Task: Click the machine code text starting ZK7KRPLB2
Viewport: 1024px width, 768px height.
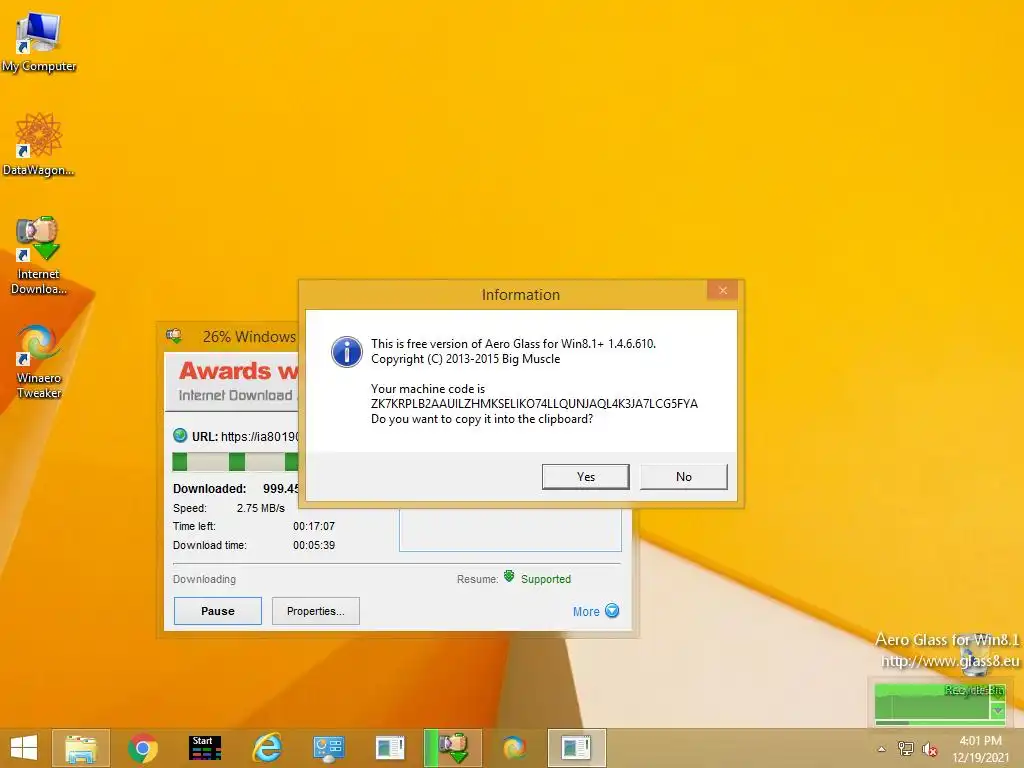Action: (x=534, y=404)
